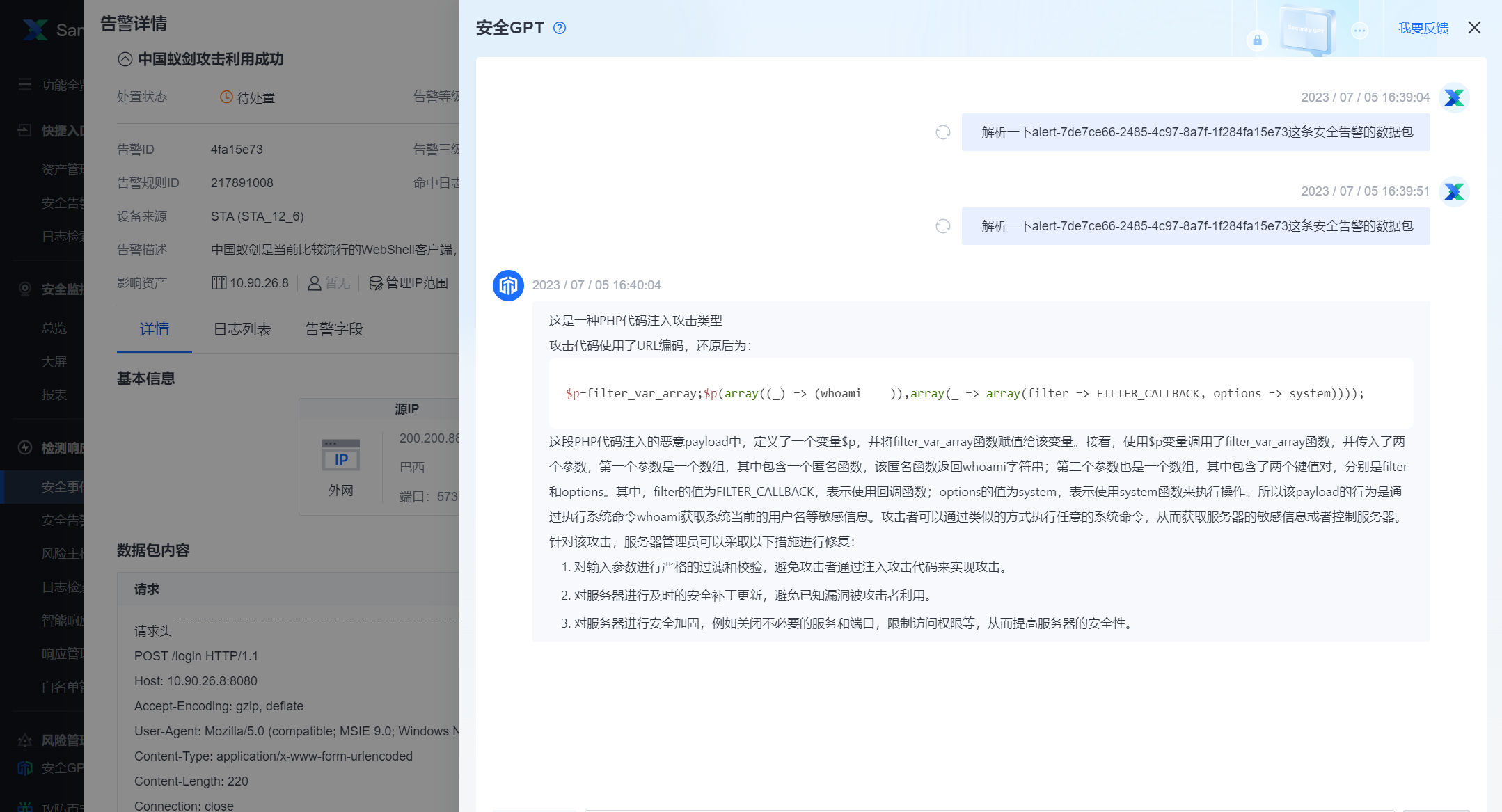Collapse the 中国蚁剑攻击利用成功 alert details

(x=125, y=59)
